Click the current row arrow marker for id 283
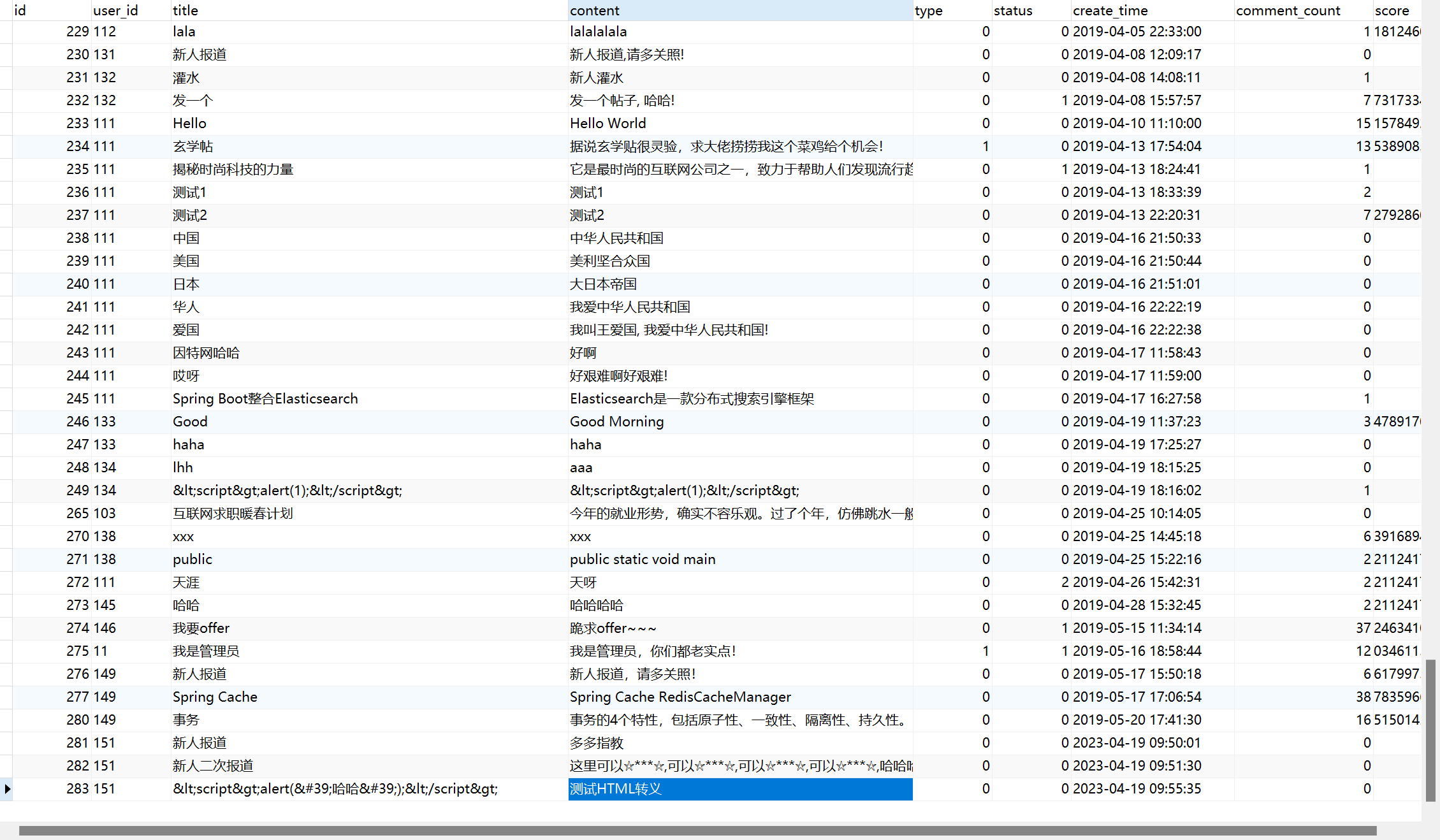 tap(7, 789)
